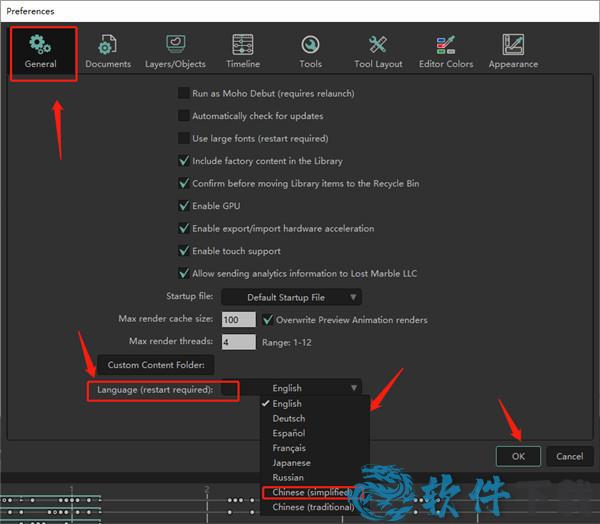Click the Custom Content Folder button

(x=155, y=365)
